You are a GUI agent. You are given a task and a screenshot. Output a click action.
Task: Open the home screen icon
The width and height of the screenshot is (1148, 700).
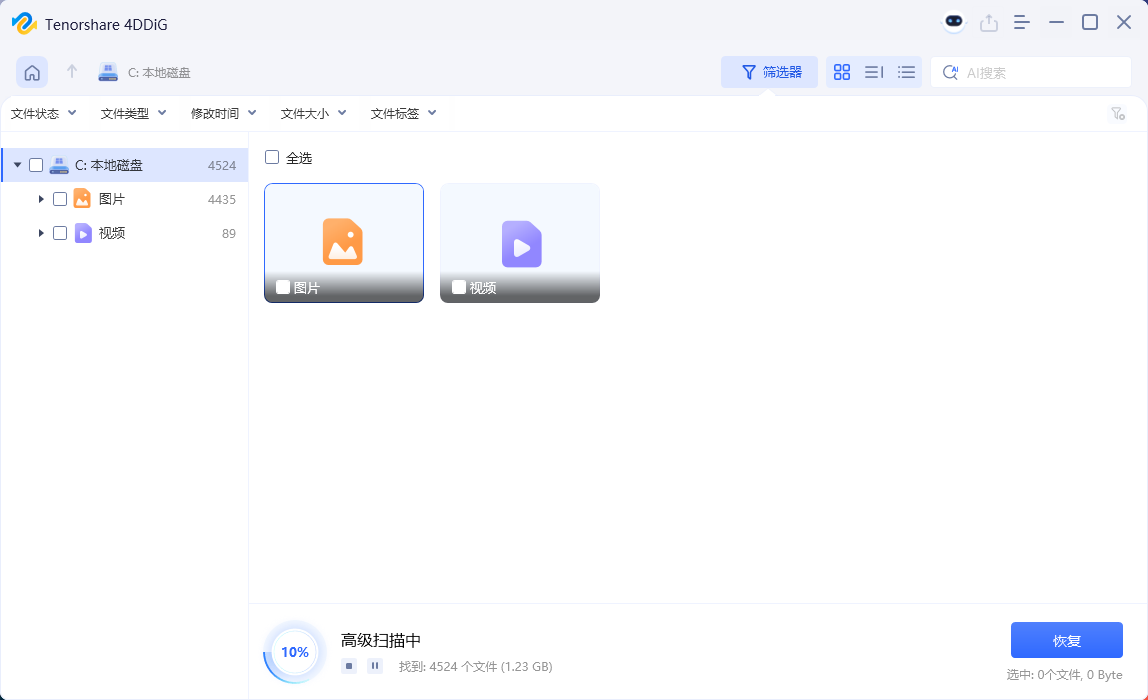[32, 72]
